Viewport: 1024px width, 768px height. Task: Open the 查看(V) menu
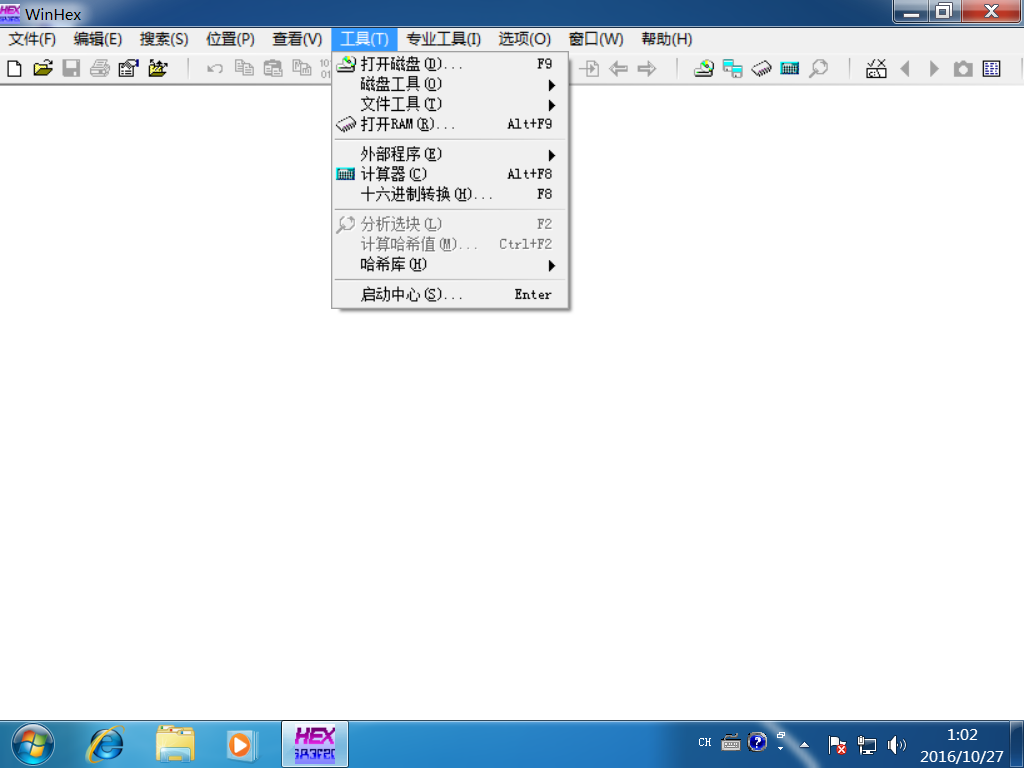297,39
